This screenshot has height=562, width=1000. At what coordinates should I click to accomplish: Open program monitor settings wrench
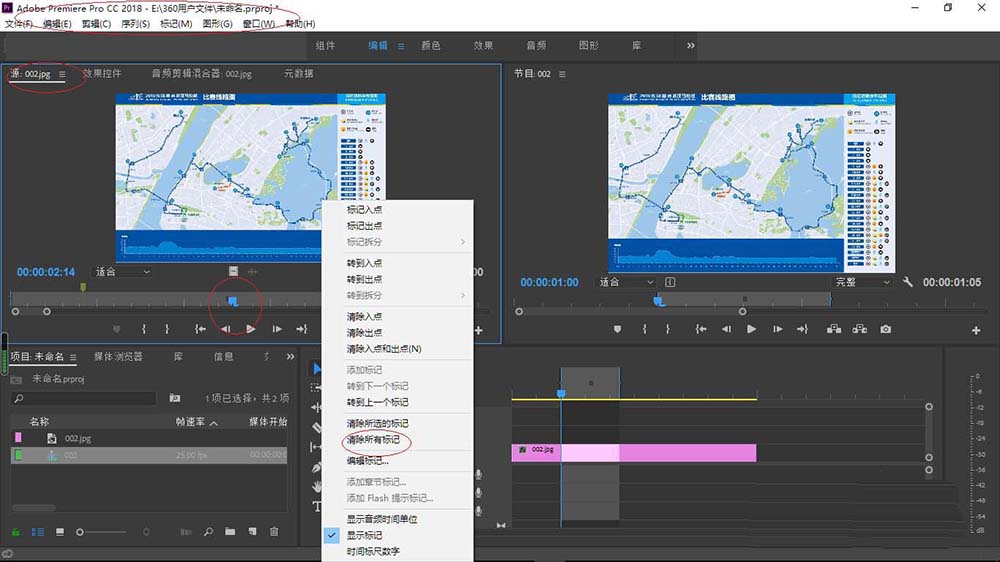coord(908,282)
